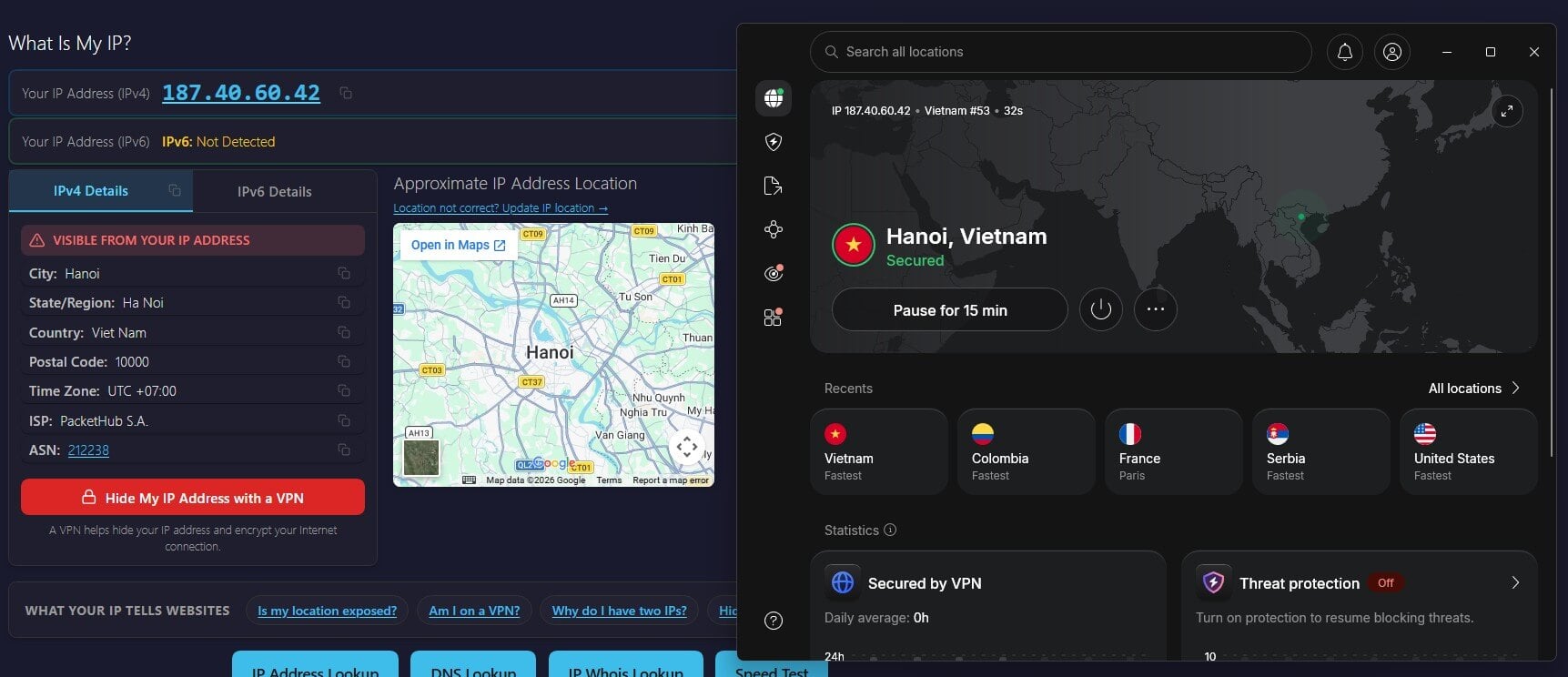Expand Threat protection panel chevron
This screenshot has height=677, width=1568.
(x=1515, y=582)
